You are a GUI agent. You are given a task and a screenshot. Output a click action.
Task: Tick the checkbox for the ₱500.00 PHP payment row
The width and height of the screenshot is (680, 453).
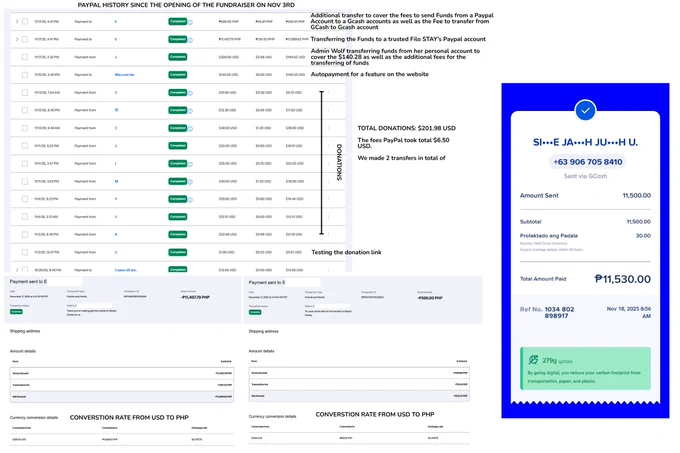click(x=25, y=21)
